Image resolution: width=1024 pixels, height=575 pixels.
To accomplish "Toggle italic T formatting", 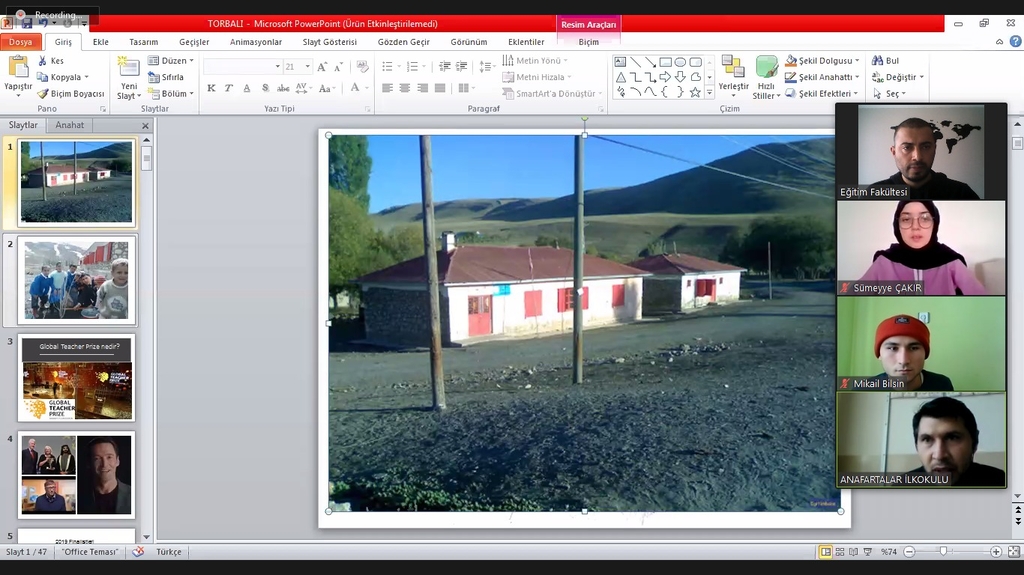I will [x=229, y=88].
